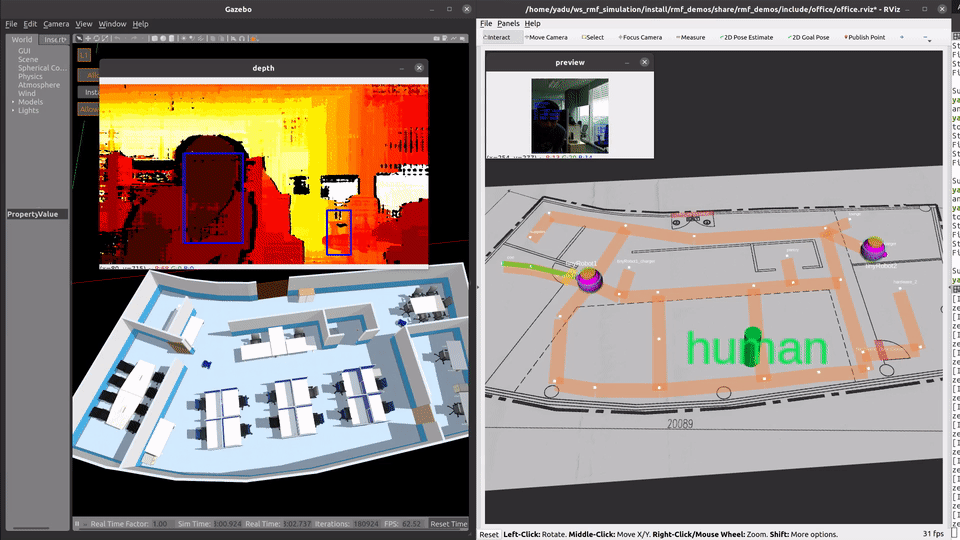Click the L1 floor button in Gazebo view

click(x=84, y=55)
